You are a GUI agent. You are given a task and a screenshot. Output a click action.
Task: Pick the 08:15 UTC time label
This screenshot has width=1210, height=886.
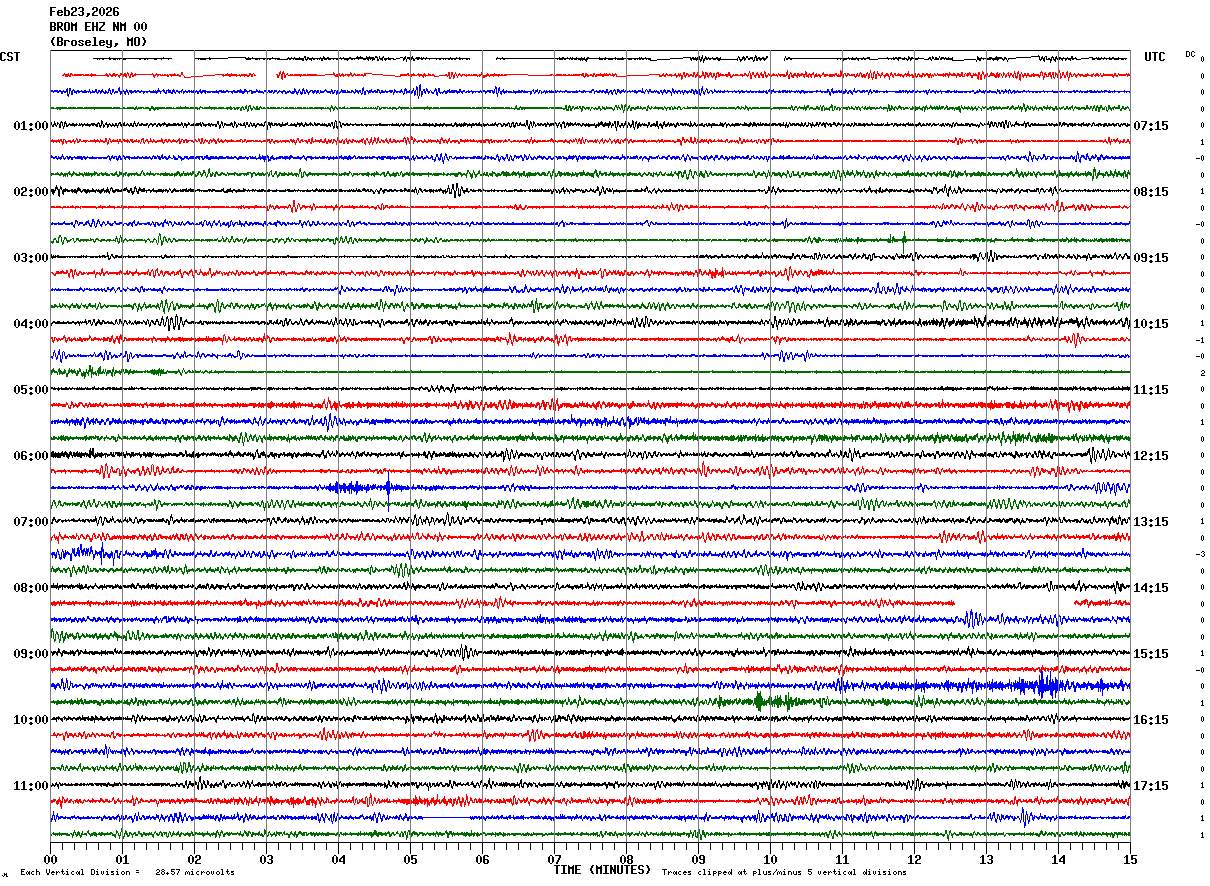pyautogui.click(x=1151, y=192)
